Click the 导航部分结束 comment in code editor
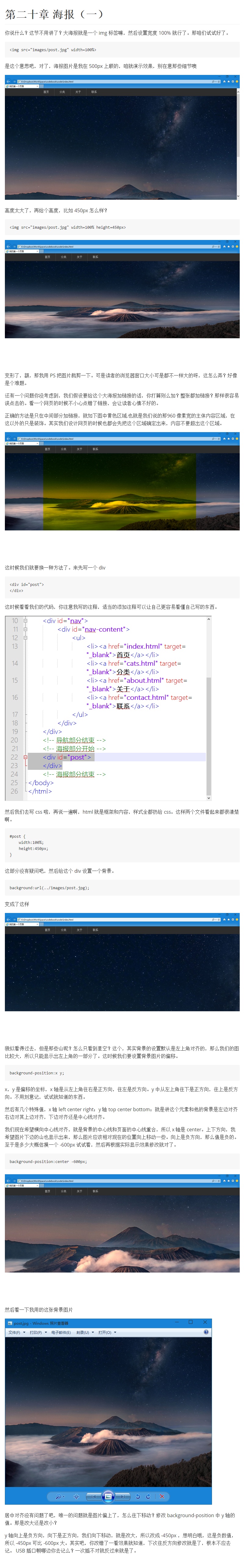This screenshot has height=1568, width=244. tap(75, 740)
